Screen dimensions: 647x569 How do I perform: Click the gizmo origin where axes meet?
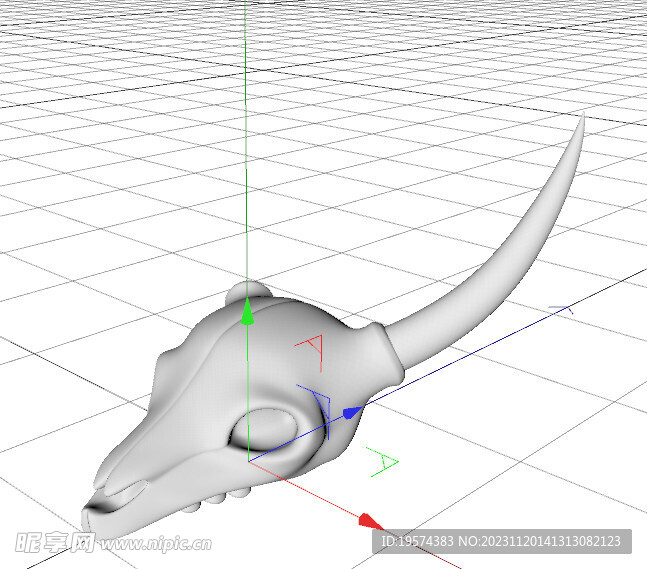[x=248, y=461]
